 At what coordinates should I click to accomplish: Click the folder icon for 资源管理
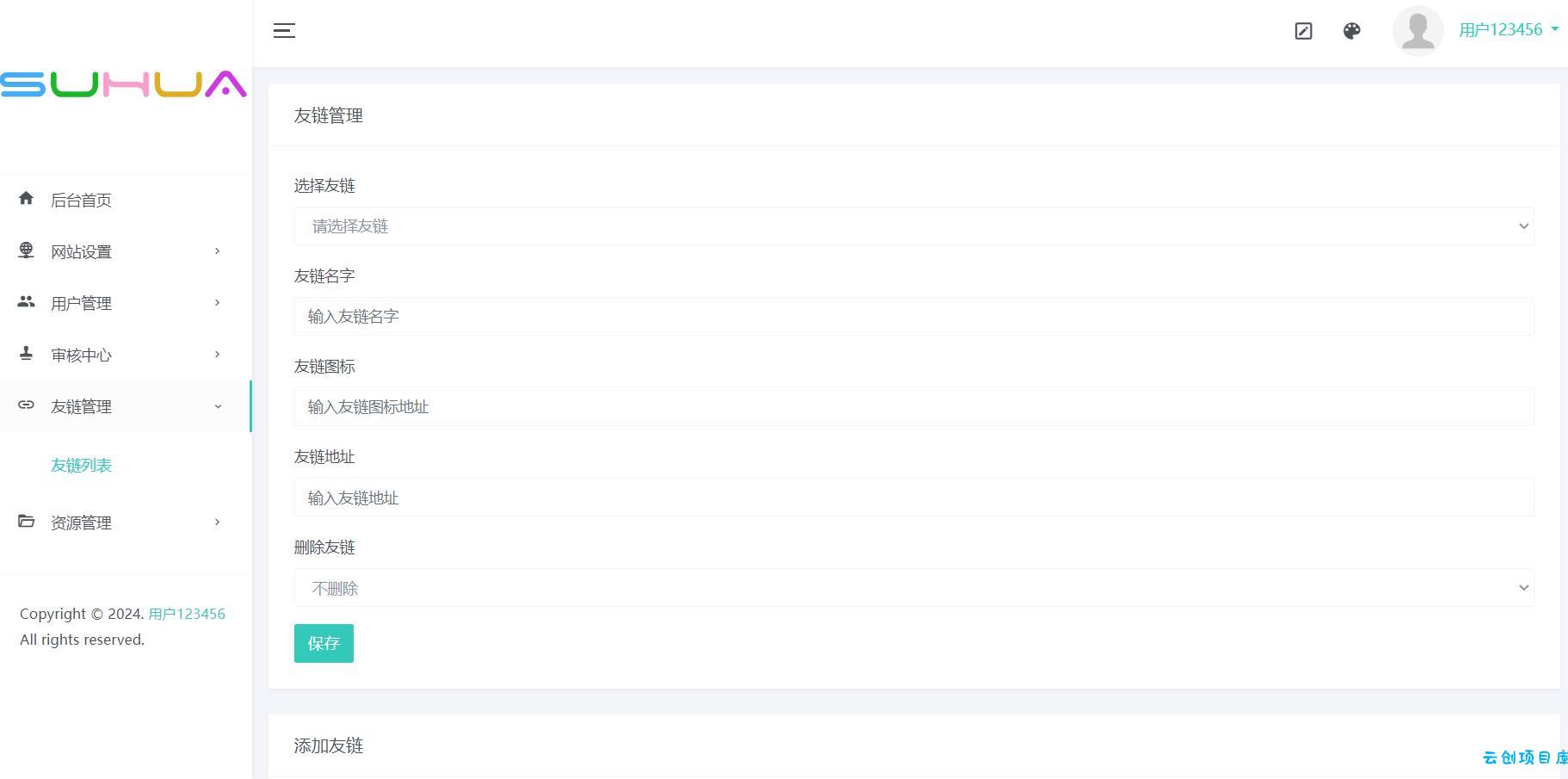26,522
